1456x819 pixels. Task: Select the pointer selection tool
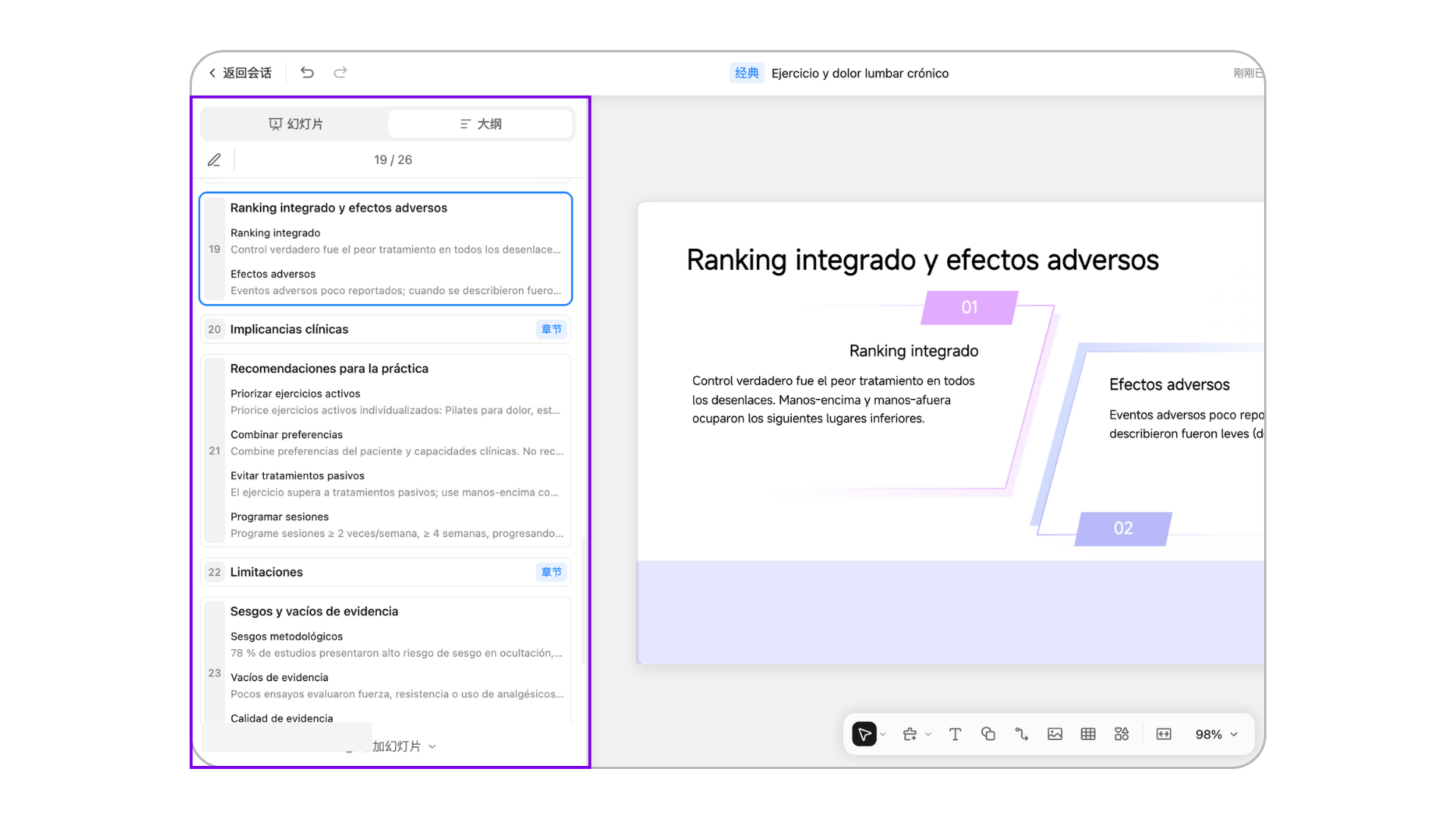864,734
